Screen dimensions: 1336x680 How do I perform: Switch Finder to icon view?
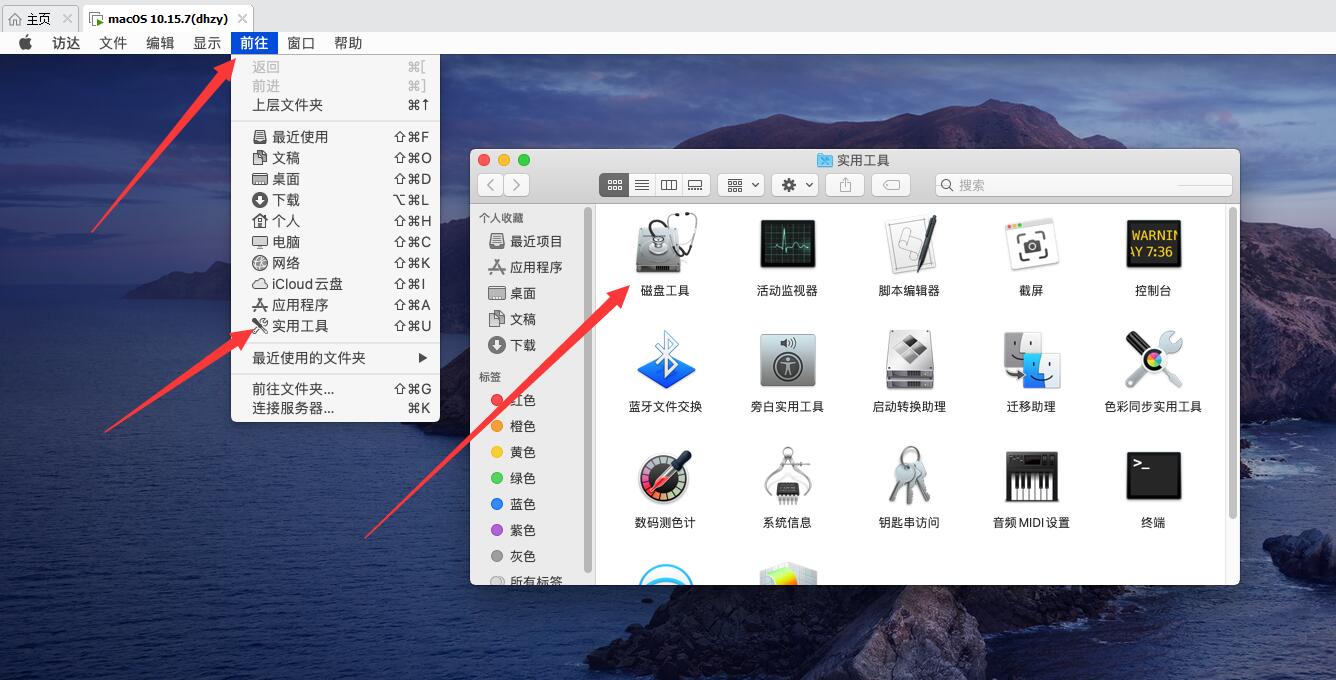(614, 185)
